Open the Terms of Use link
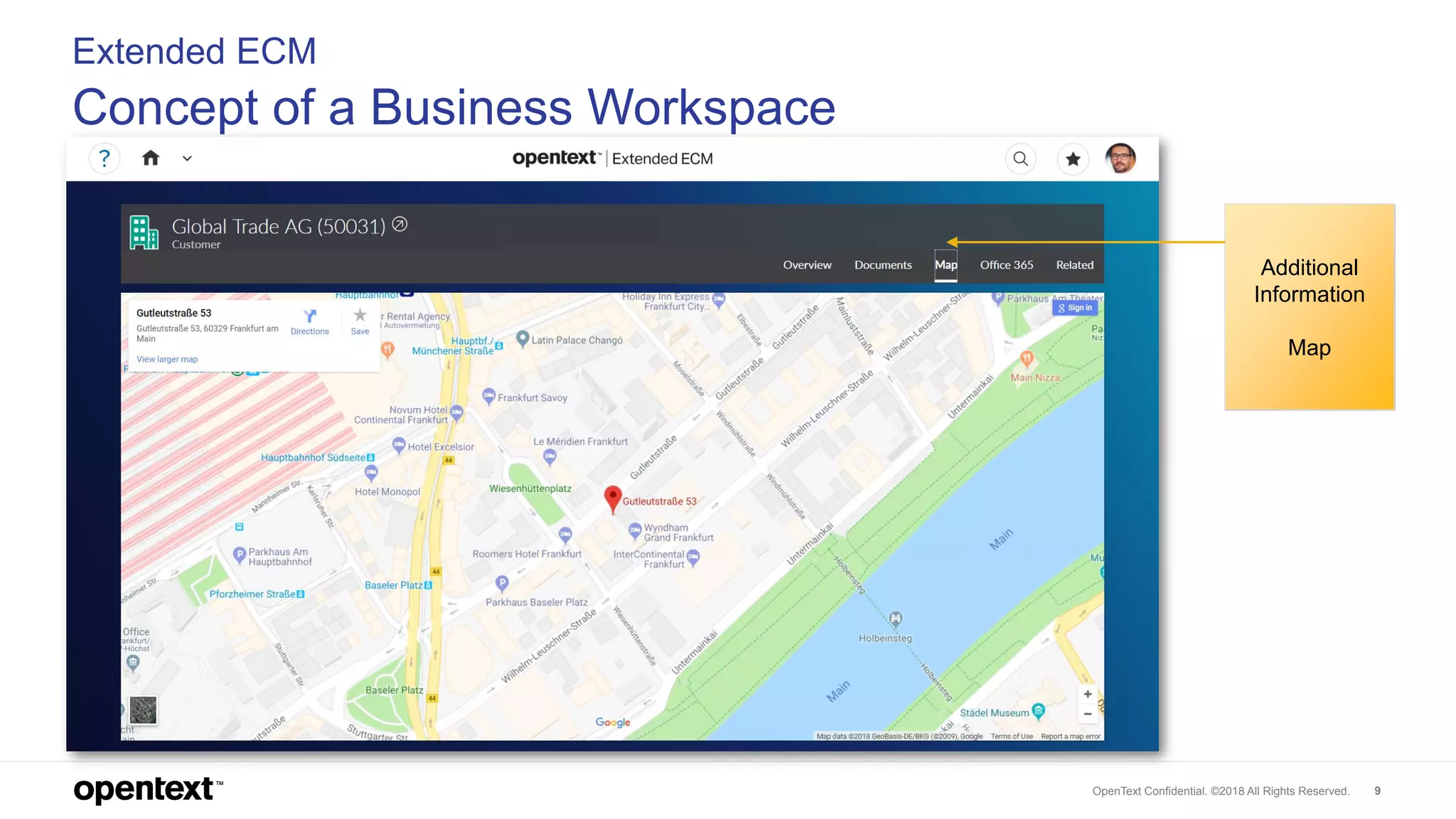This screenshot has width=1456, height=819. click(1012, 737)
